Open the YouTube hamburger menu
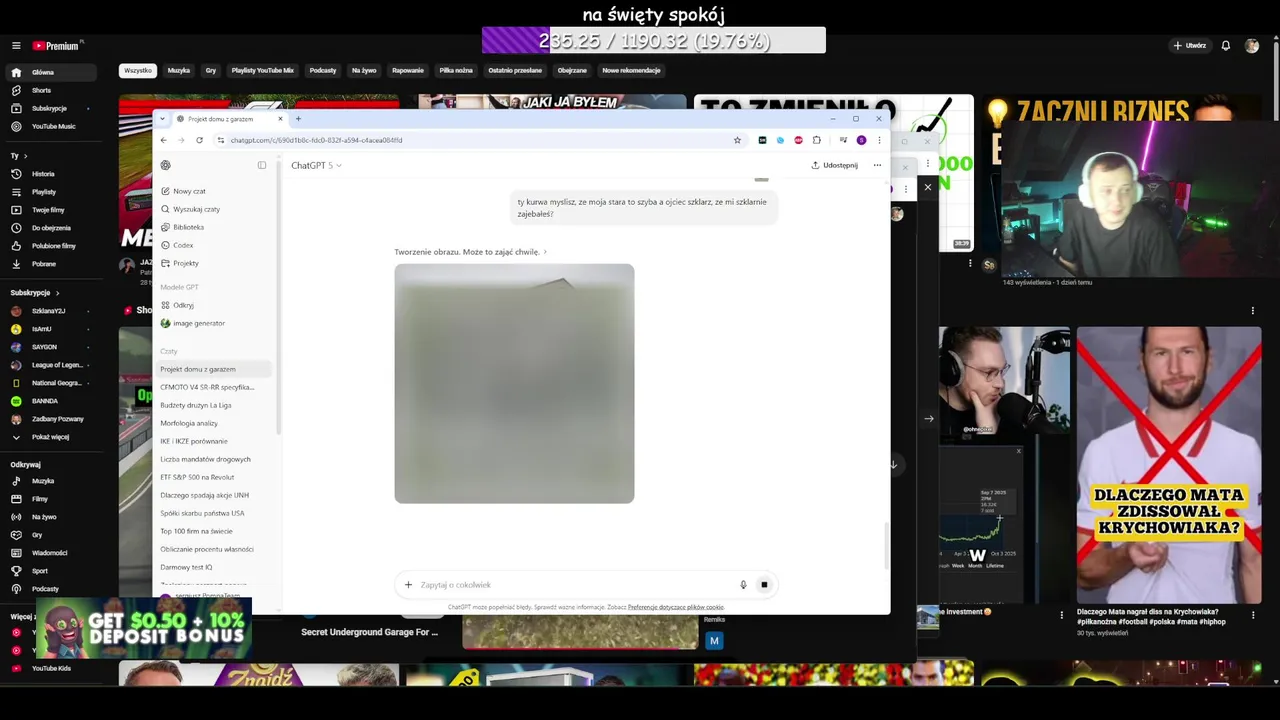1280x720 pixels. click(x=16, y=46)
